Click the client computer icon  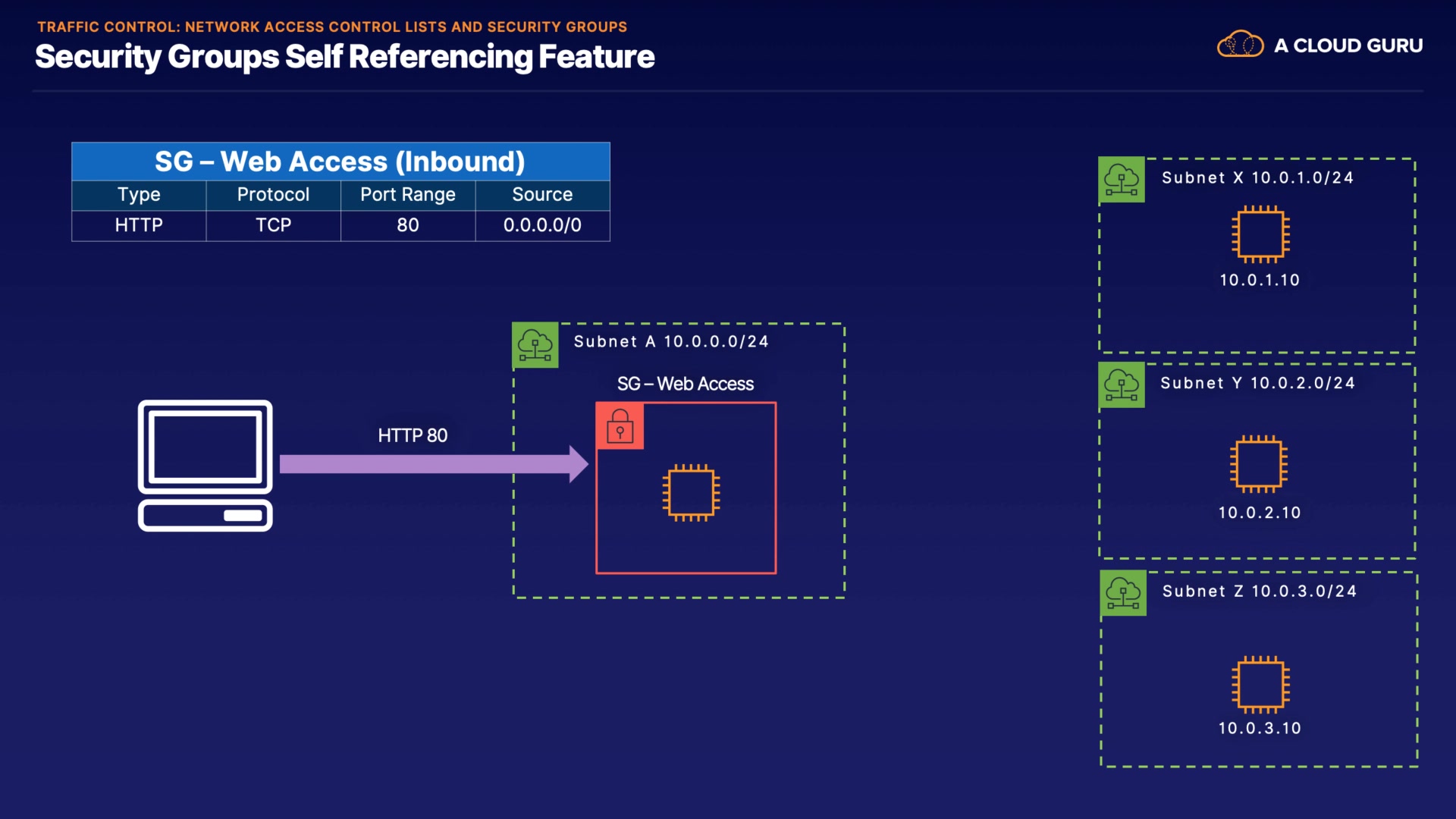point(205,465)
